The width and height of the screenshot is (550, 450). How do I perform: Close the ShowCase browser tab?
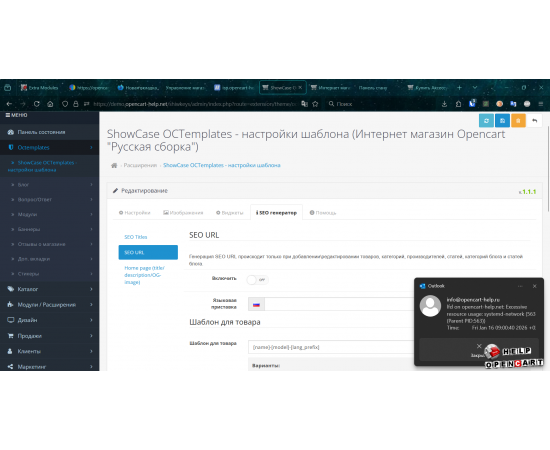(x=300, y=87)
